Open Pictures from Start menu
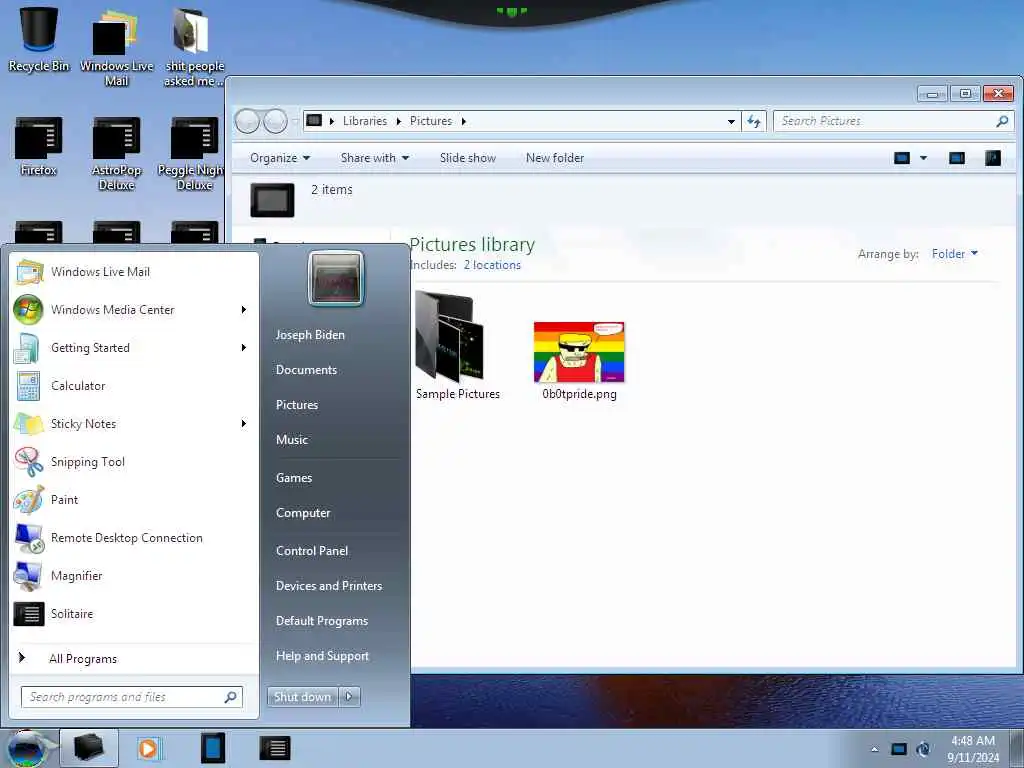This screenshot has height=768, width=1024. pos(297,405)
